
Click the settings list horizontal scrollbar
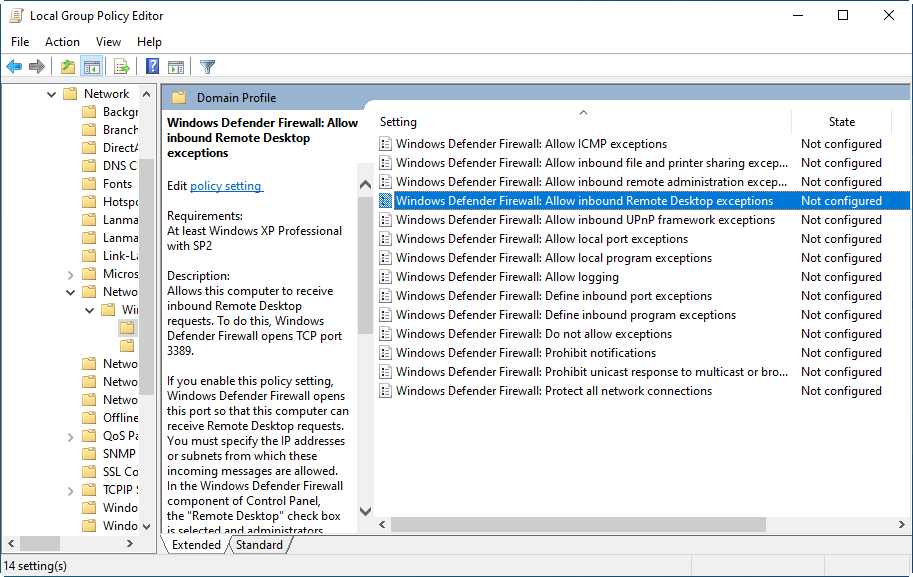580,524
